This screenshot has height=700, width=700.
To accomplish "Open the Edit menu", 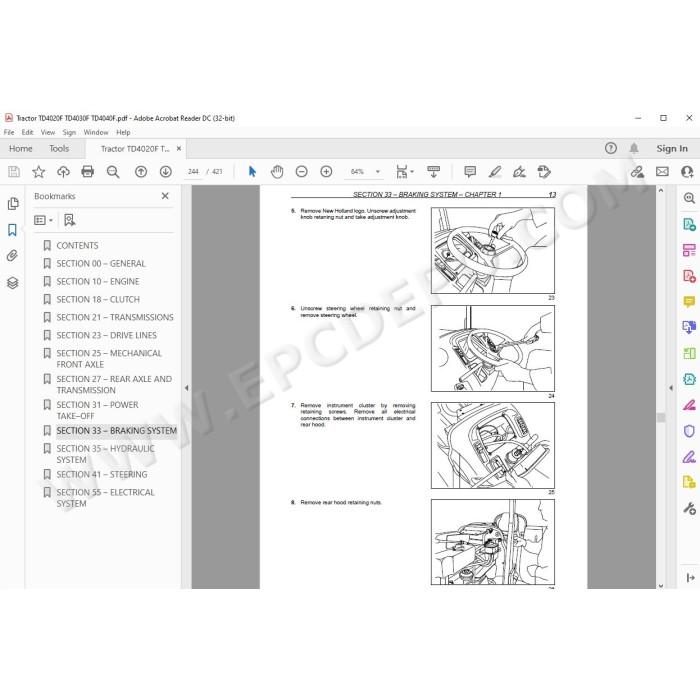I will coord(27,133).
